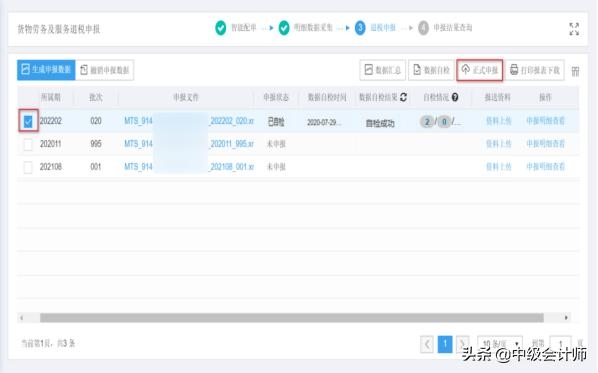Click the 2020-07-29 self-check time cell
Image resolution: width=598 pixels, height=373 pixels.
pyautogui.click(x=324, y=122)
